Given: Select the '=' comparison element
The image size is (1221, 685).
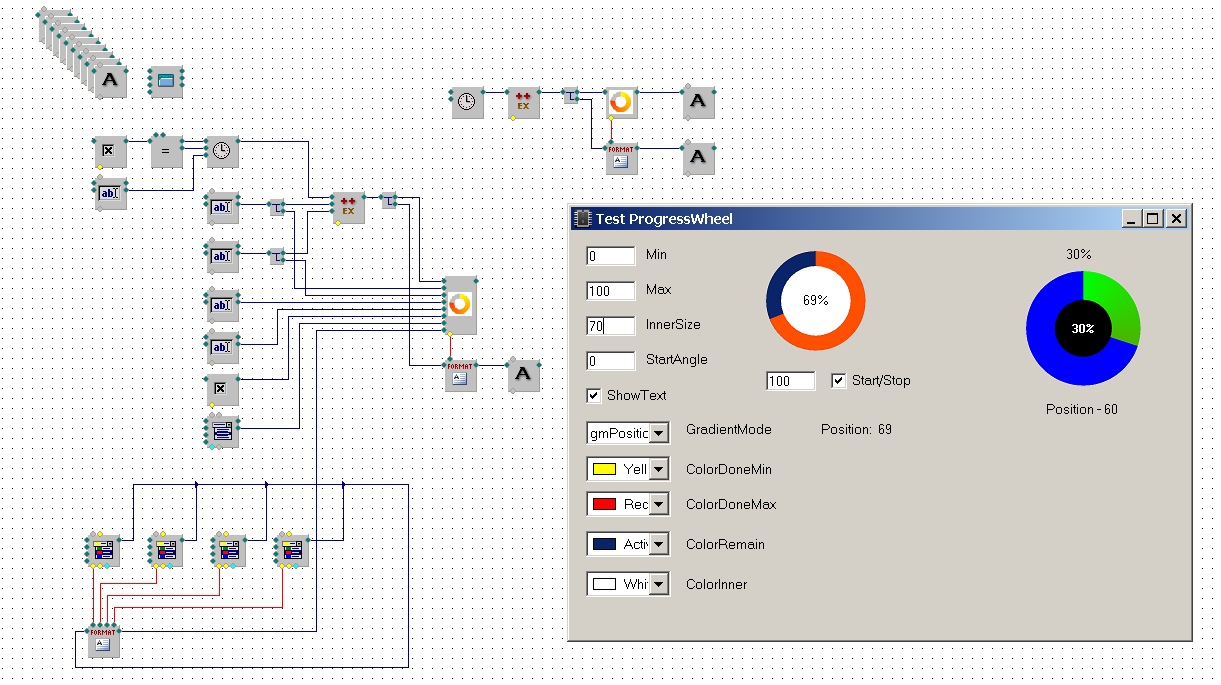Looking at the screenshot, I should 166,151.
